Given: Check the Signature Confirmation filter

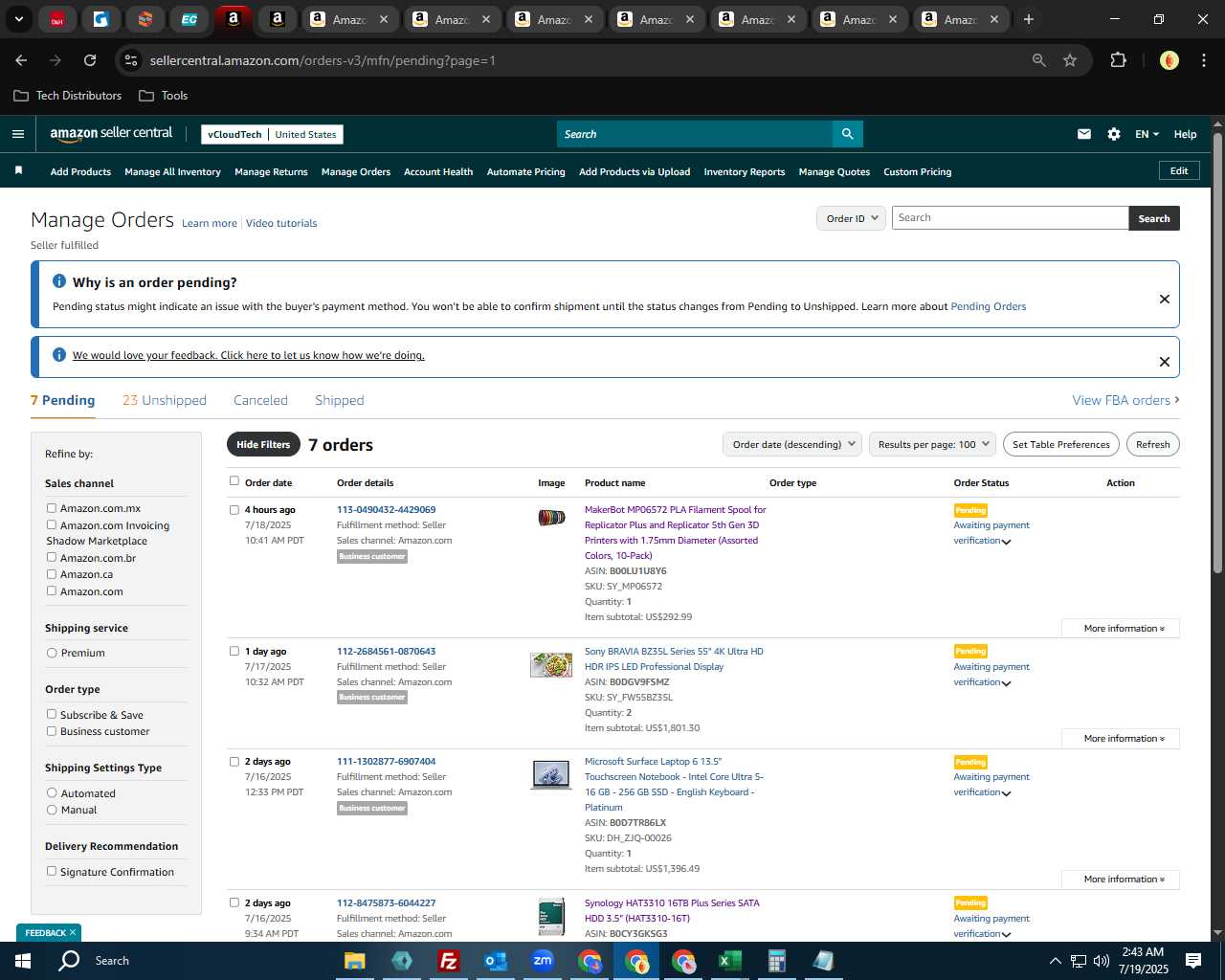Looking at the screenshot, I should (52, 871).
